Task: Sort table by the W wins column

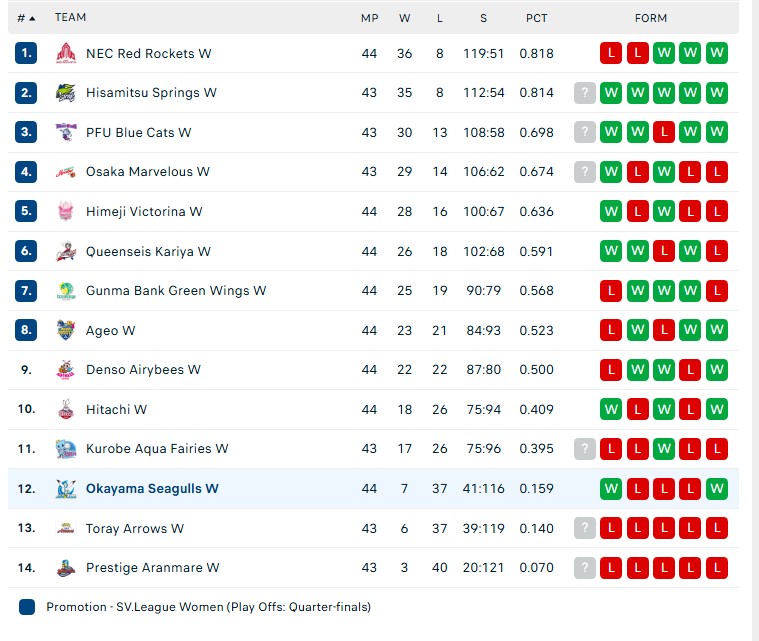Action: [x=405, y=18]
